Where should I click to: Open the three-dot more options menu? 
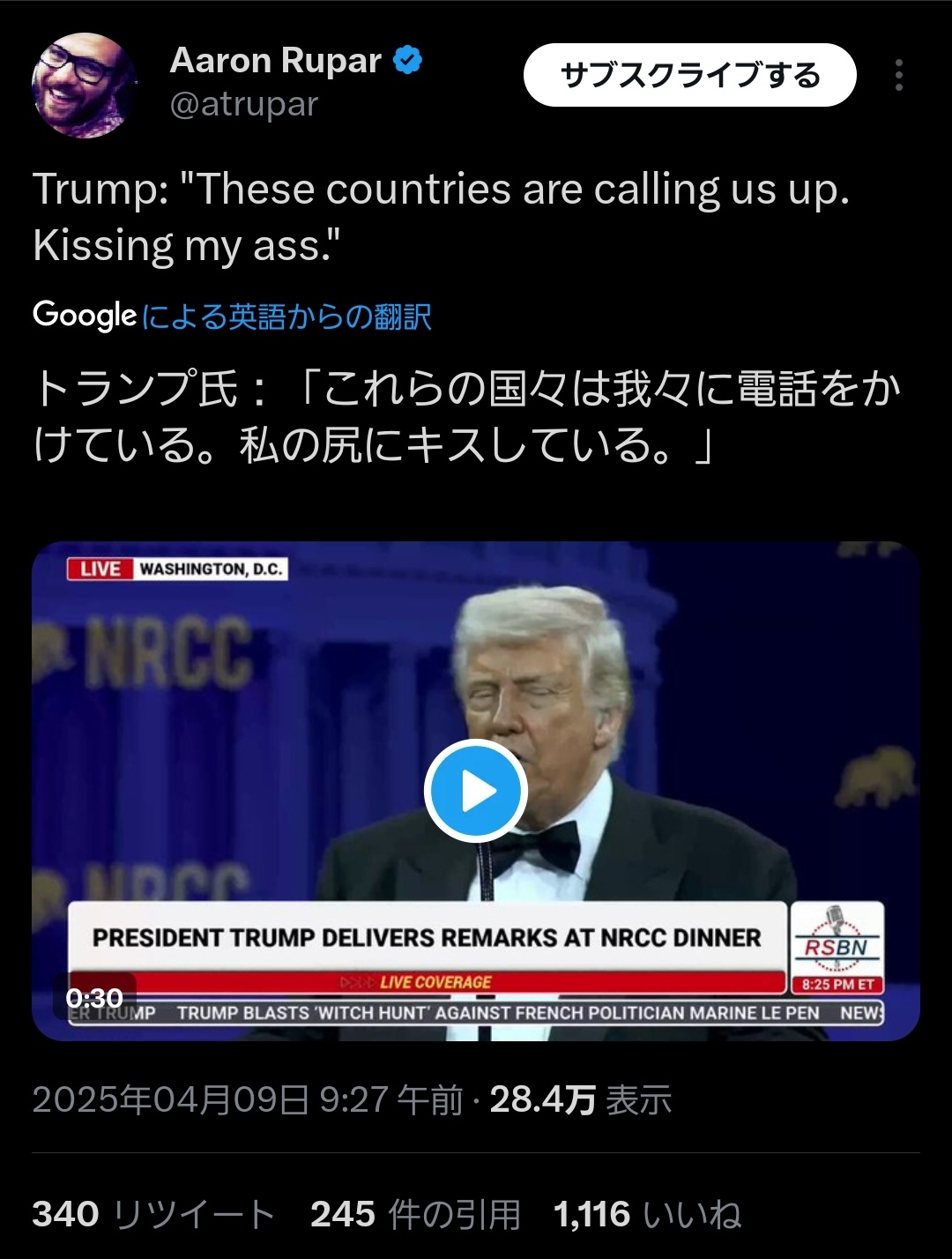[x=898, y=76]
